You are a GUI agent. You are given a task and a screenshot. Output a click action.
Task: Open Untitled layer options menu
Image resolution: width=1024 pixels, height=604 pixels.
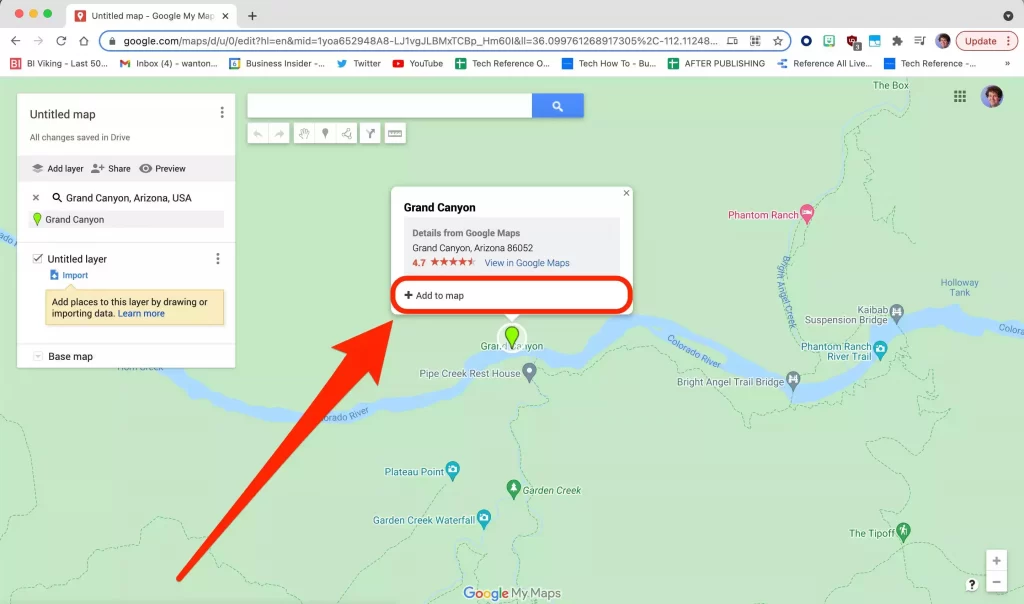point(218,259)
